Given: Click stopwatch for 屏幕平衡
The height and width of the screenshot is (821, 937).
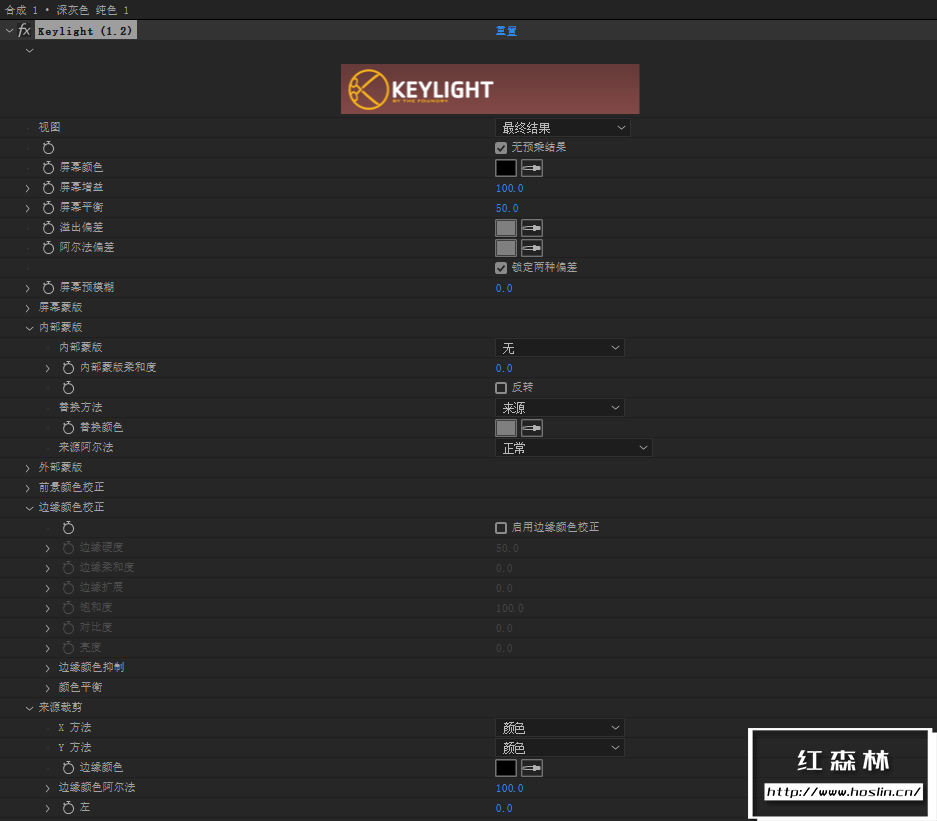Looking at the screenshot, I should (48, 208).
